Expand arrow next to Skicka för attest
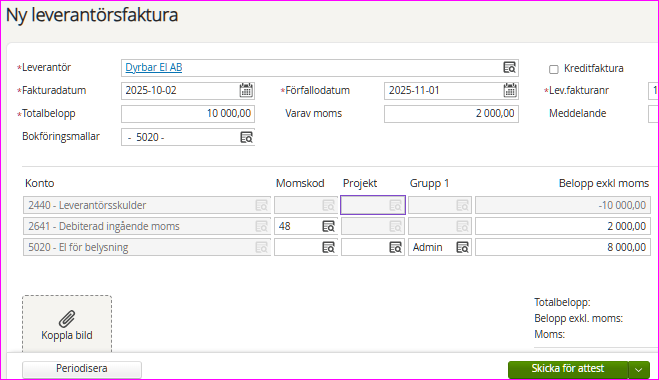This screenshot has width=659, height=380. tap(639, 370)
